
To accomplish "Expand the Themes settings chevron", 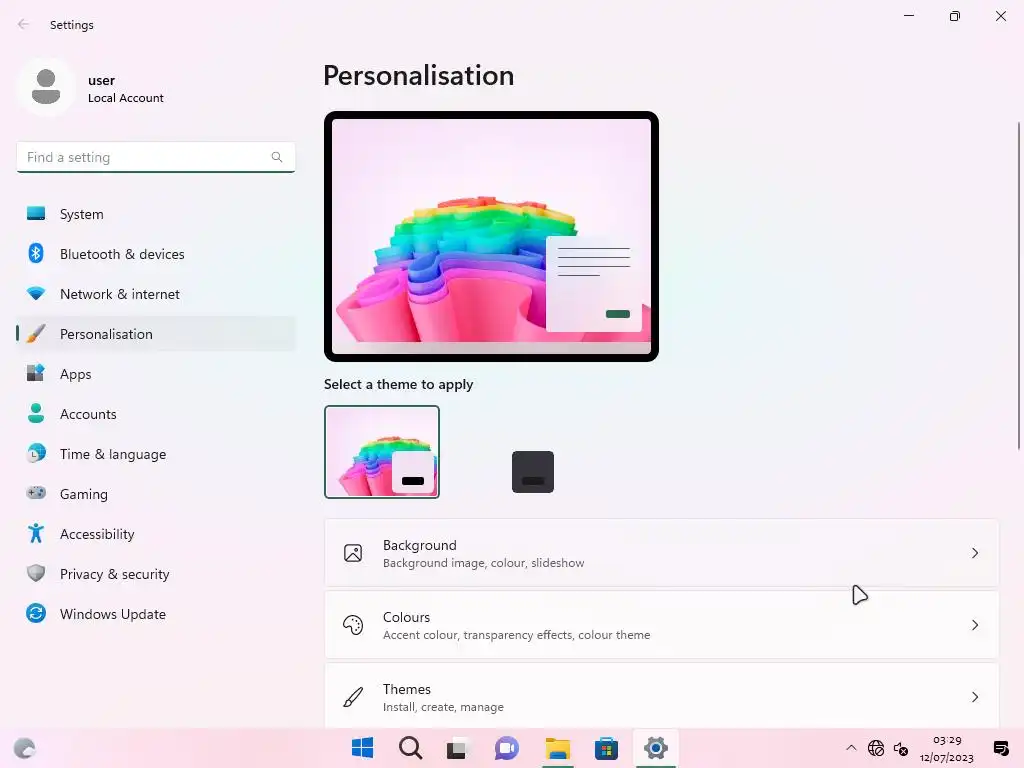I will 975,697.
